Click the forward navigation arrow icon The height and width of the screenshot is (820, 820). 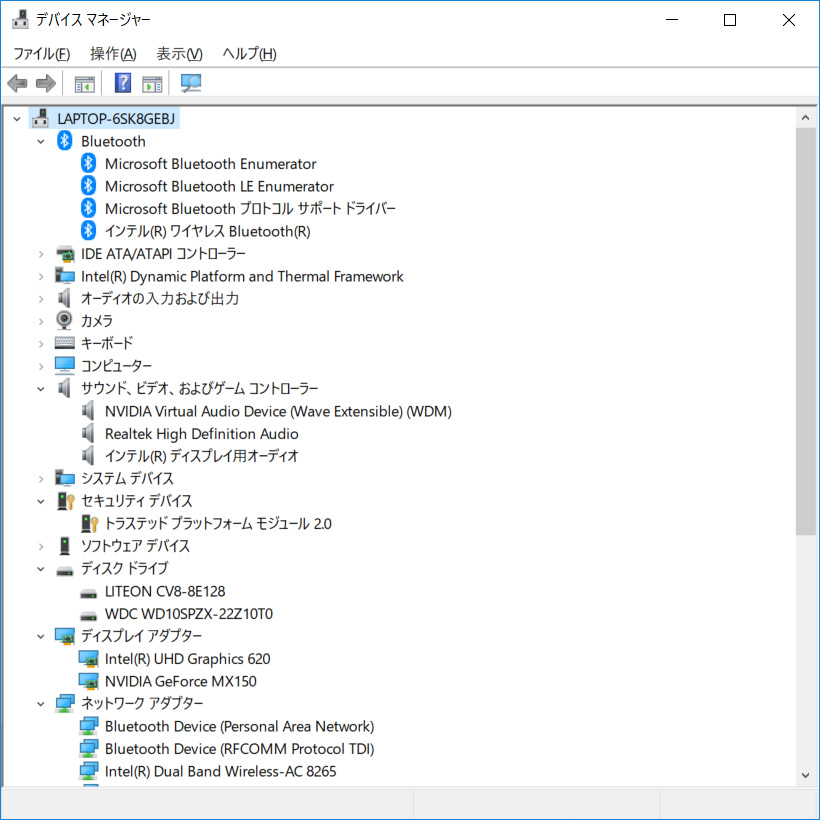pyautogui.click(x=45, y=83)
